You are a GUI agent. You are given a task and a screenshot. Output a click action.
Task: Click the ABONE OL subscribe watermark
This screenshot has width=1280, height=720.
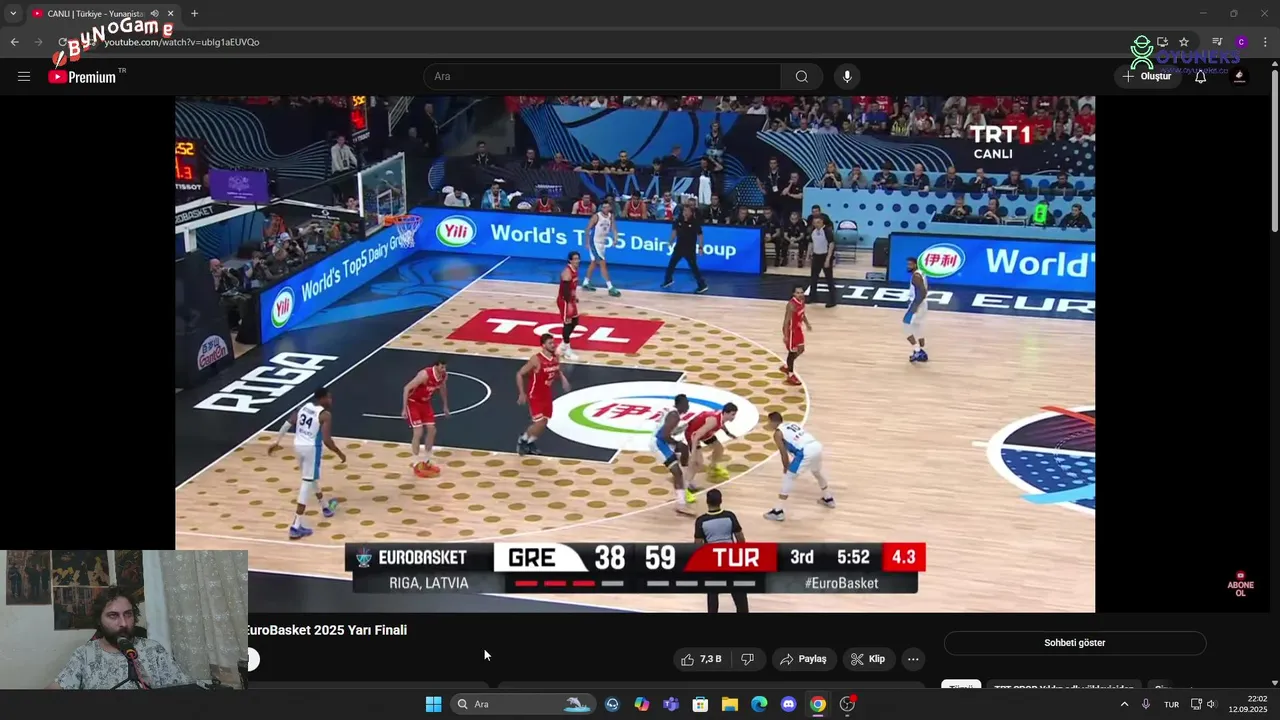pyautogui.click(x=1240, y=585)
